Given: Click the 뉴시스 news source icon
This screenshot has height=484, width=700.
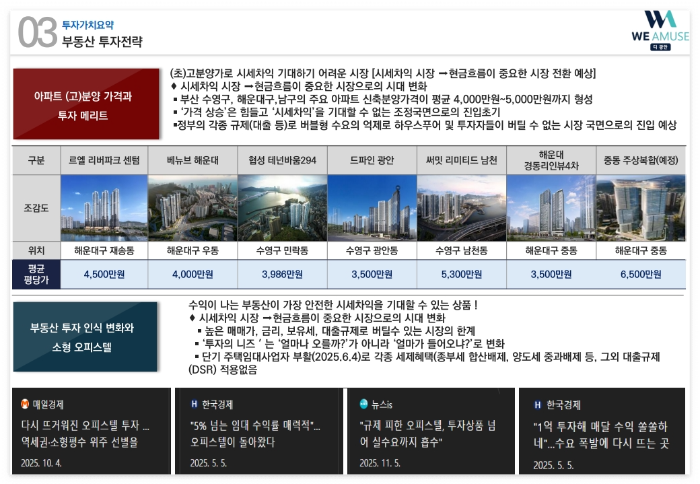Looking at the screenshot, I should pos(363,404).
